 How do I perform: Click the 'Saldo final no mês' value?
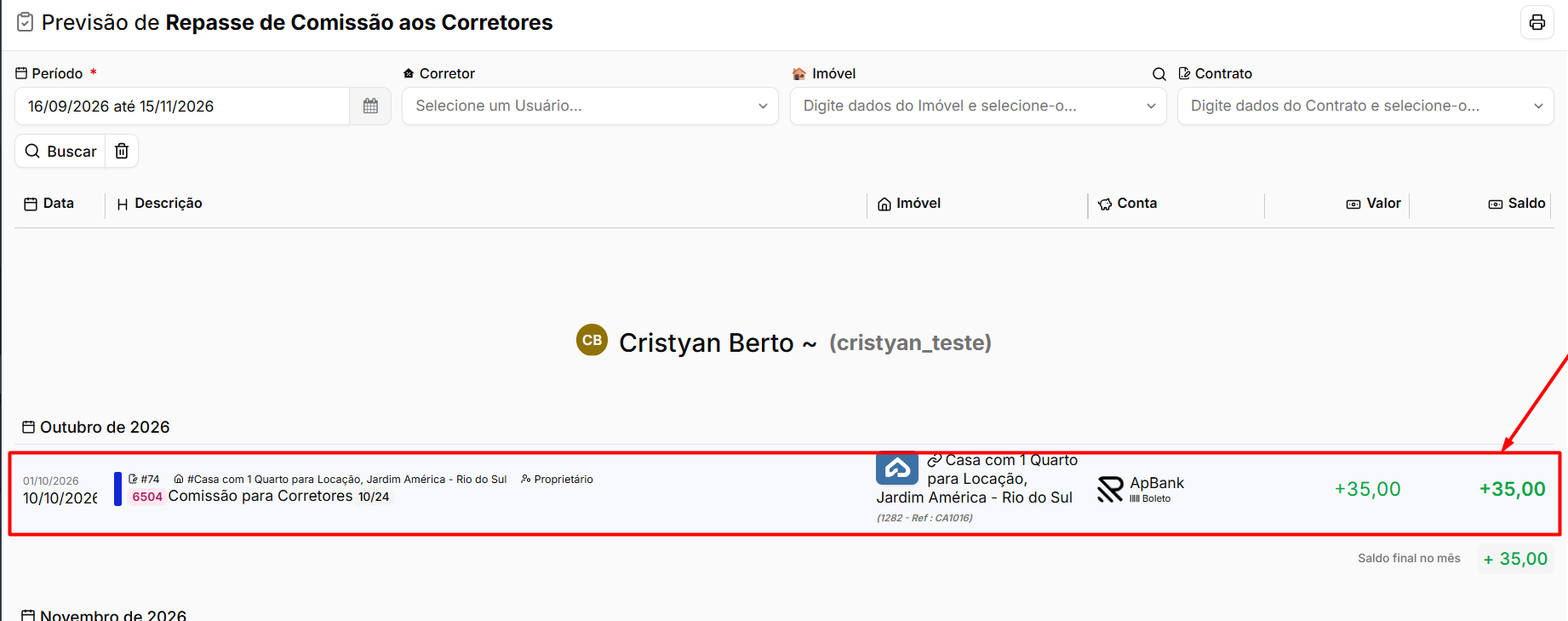coord(1514,559)
